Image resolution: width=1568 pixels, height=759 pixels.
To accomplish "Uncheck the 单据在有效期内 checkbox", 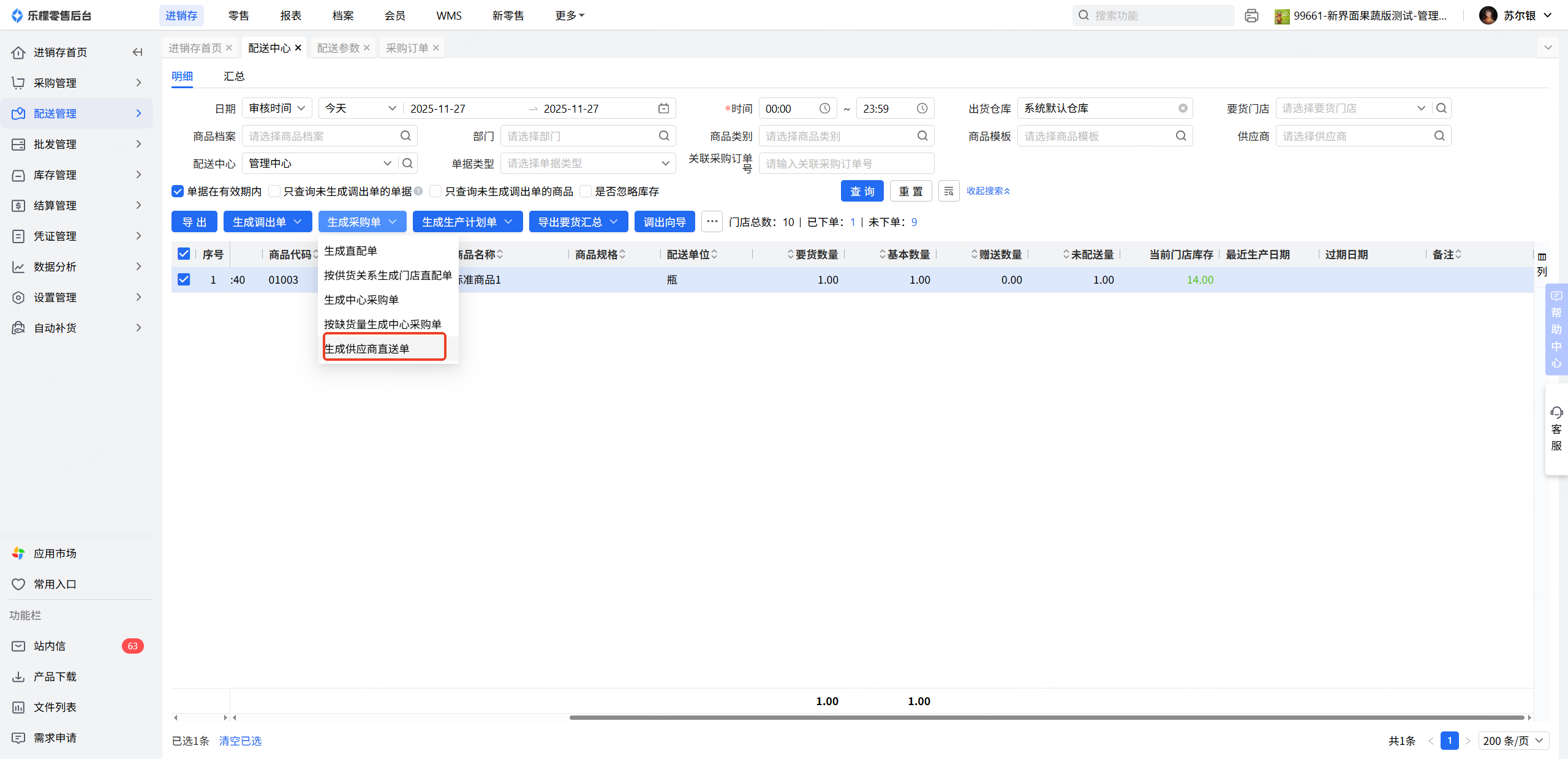I will click(x=178, y=191).
